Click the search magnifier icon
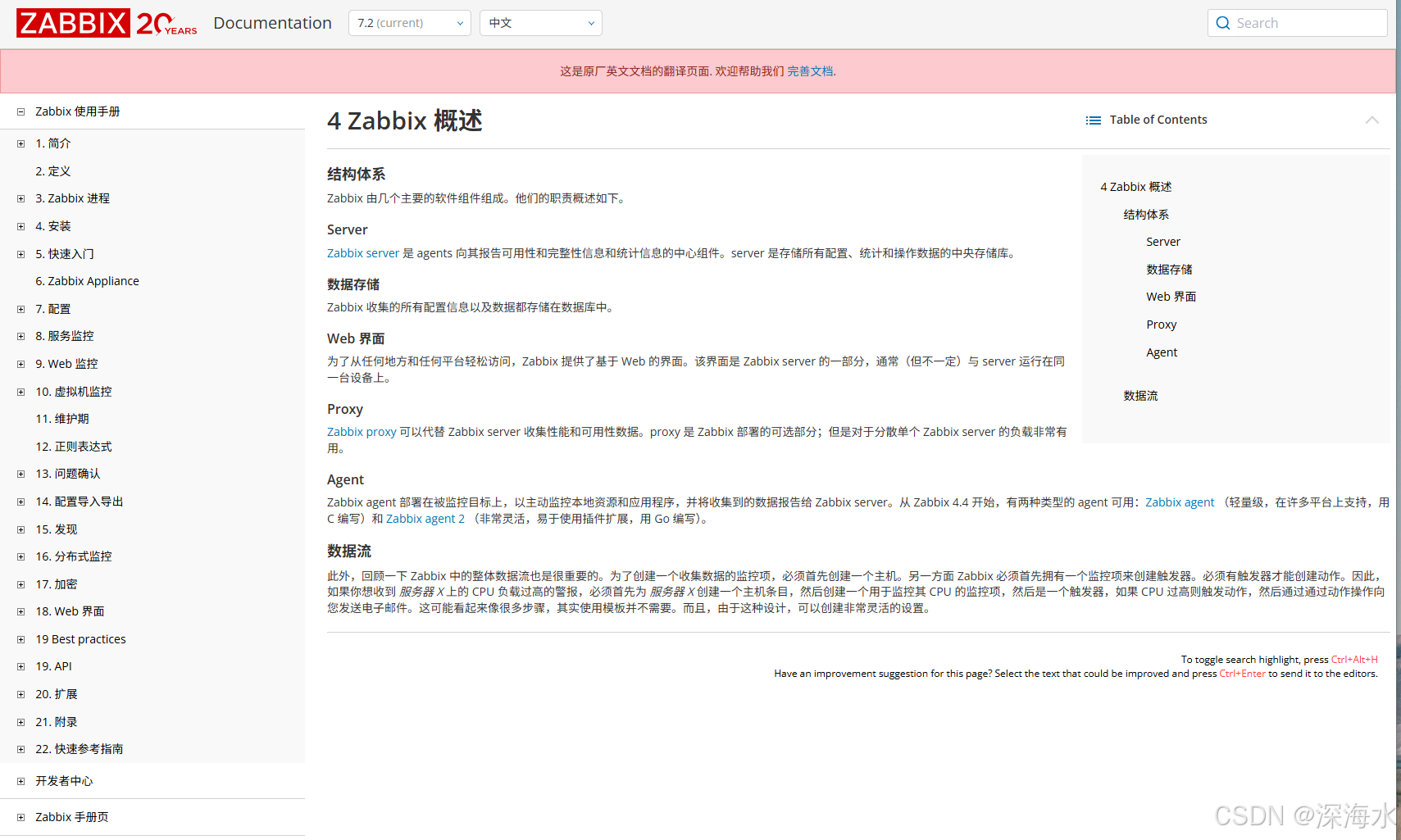The height and width of the screenshot is (840, 1401). [1223, 23]
